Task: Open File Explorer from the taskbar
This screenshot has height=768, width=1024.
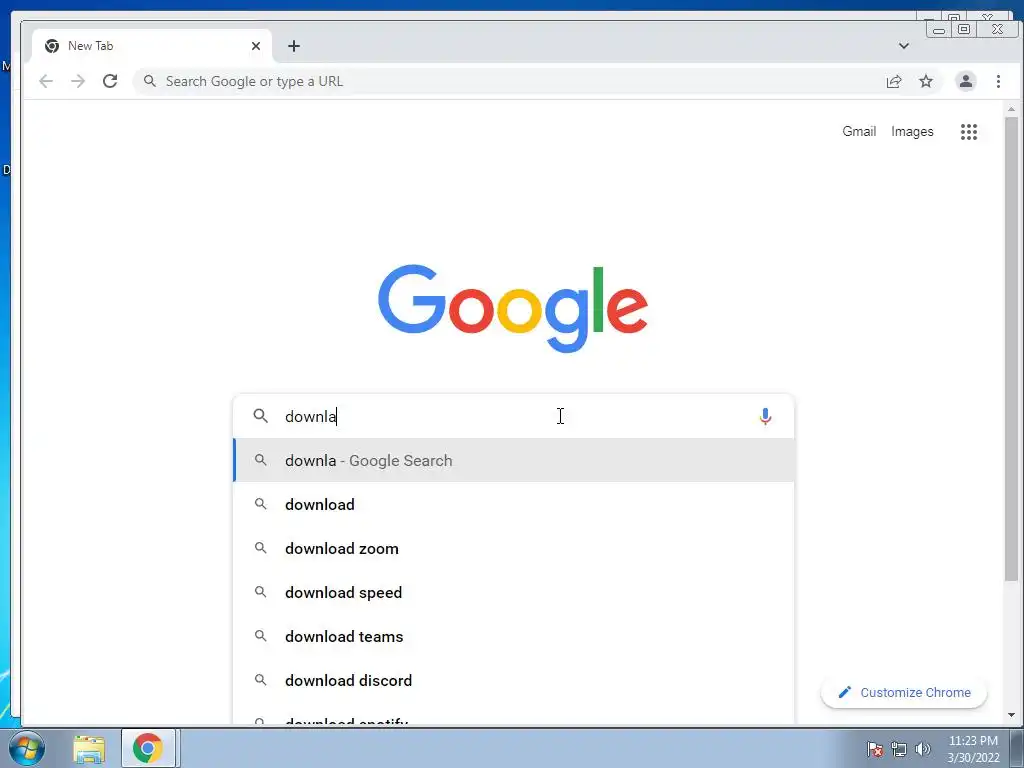Action: tap(89, 748)
